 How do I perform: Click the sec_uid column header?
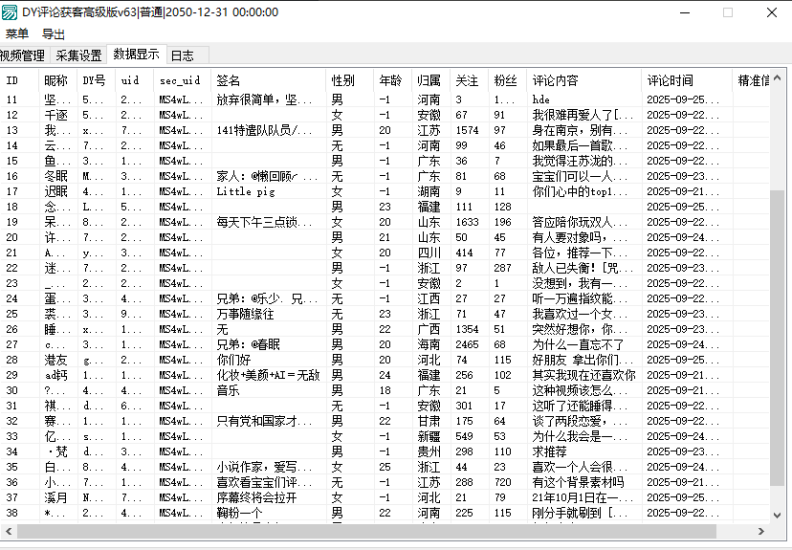click(180, 80)
